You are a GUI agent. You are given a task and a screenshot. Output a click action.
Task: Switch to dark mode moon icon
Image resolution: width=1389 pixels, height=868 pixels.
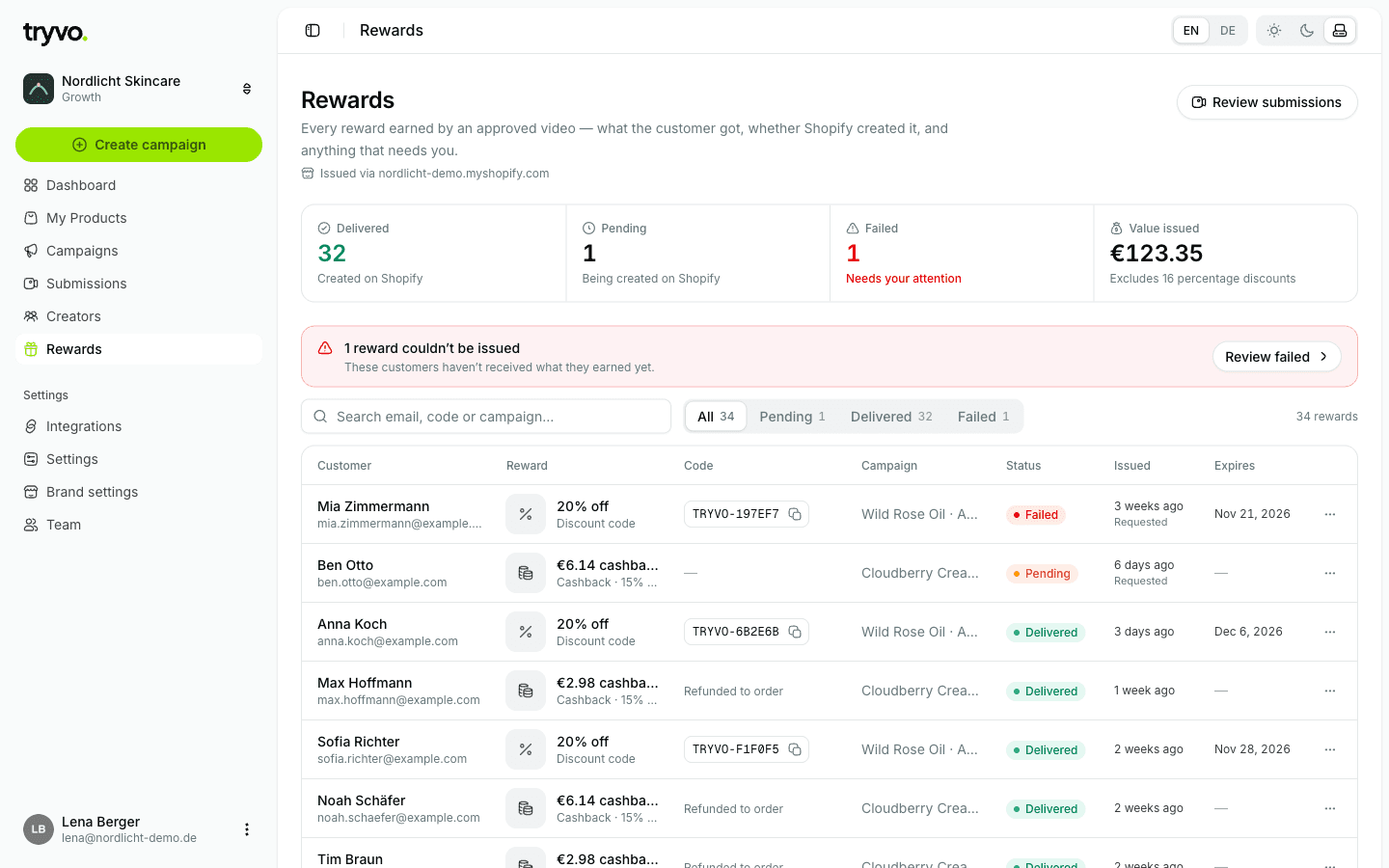point(1307,31)
